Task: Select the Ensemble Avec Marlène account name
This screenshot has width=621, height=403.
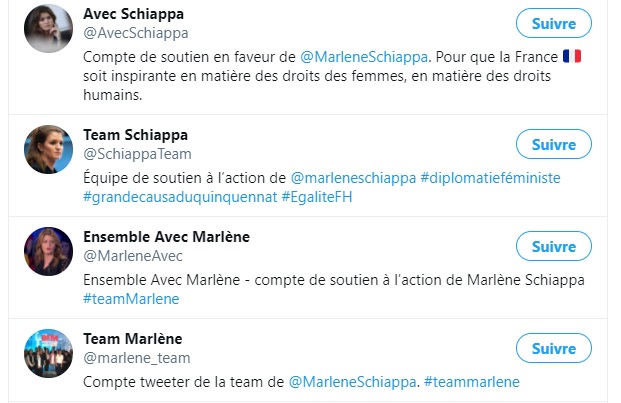Action: click(x=166, y=237)
